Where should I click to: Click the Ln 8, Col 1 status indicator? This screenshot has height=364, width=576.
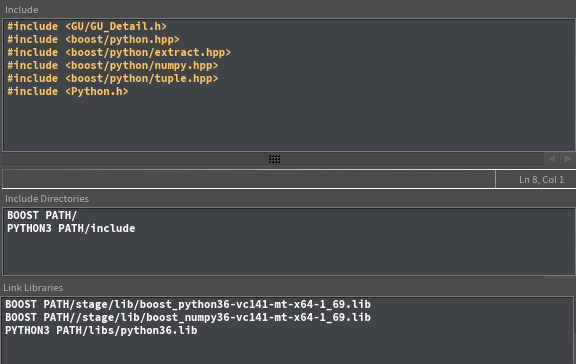541,180
